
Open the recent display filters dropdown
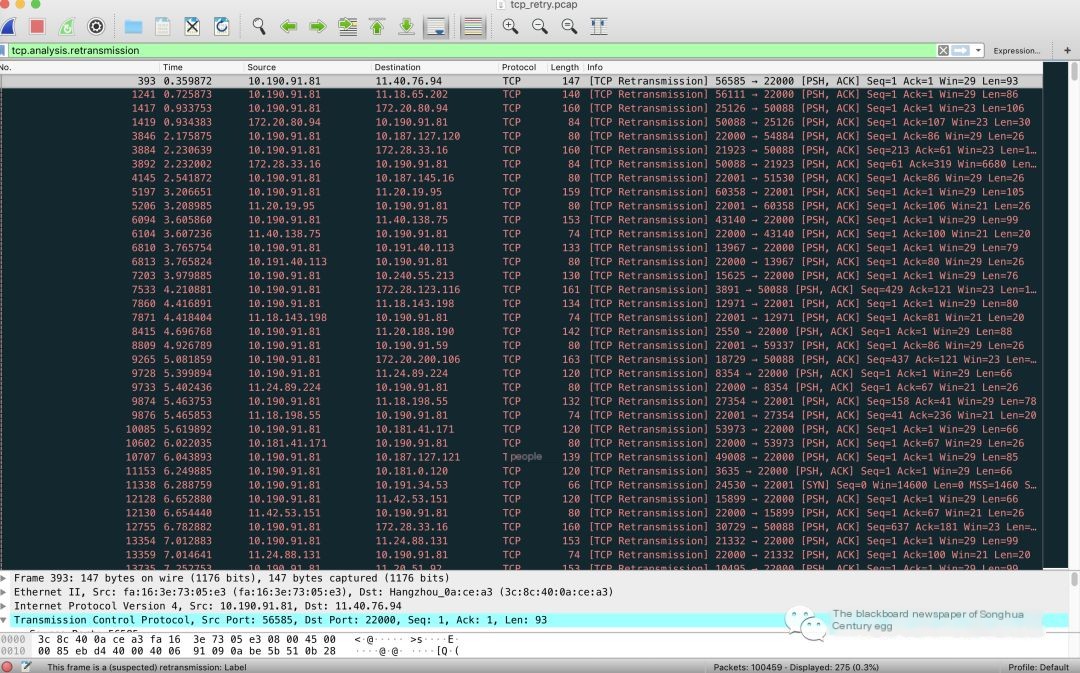click(977, 50)
